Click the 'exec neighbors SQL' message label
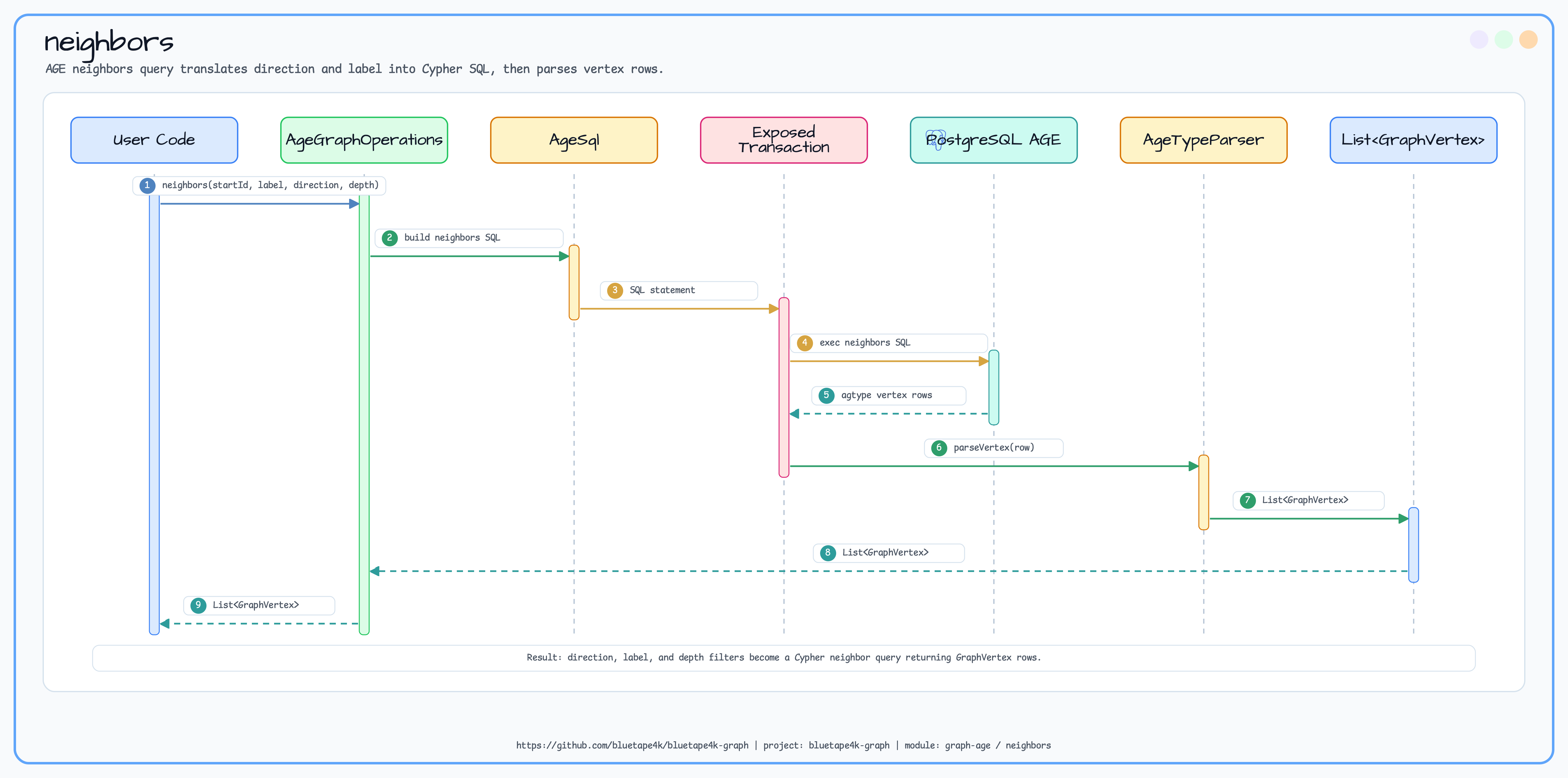Image resolution: width=1568 pixels, height=778 pixels. coord(889,343)
